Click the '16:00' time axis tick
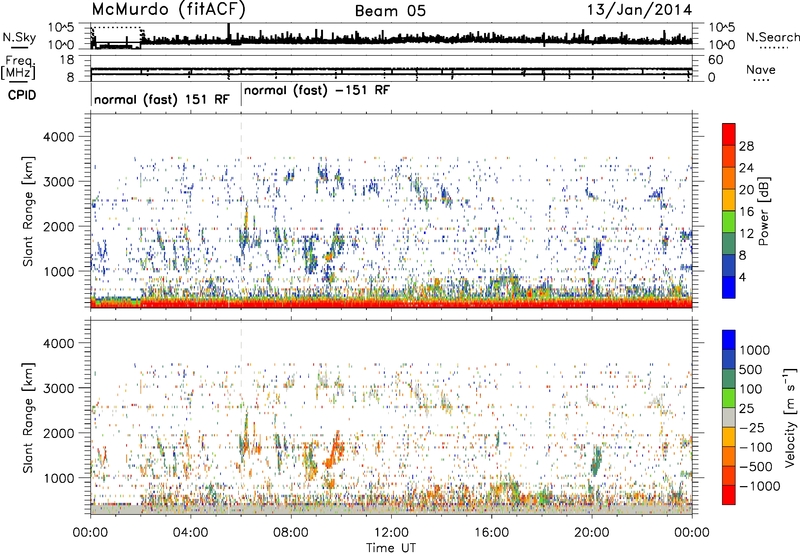The width and height of the screenshot is (800, 554). click(491, 533)
